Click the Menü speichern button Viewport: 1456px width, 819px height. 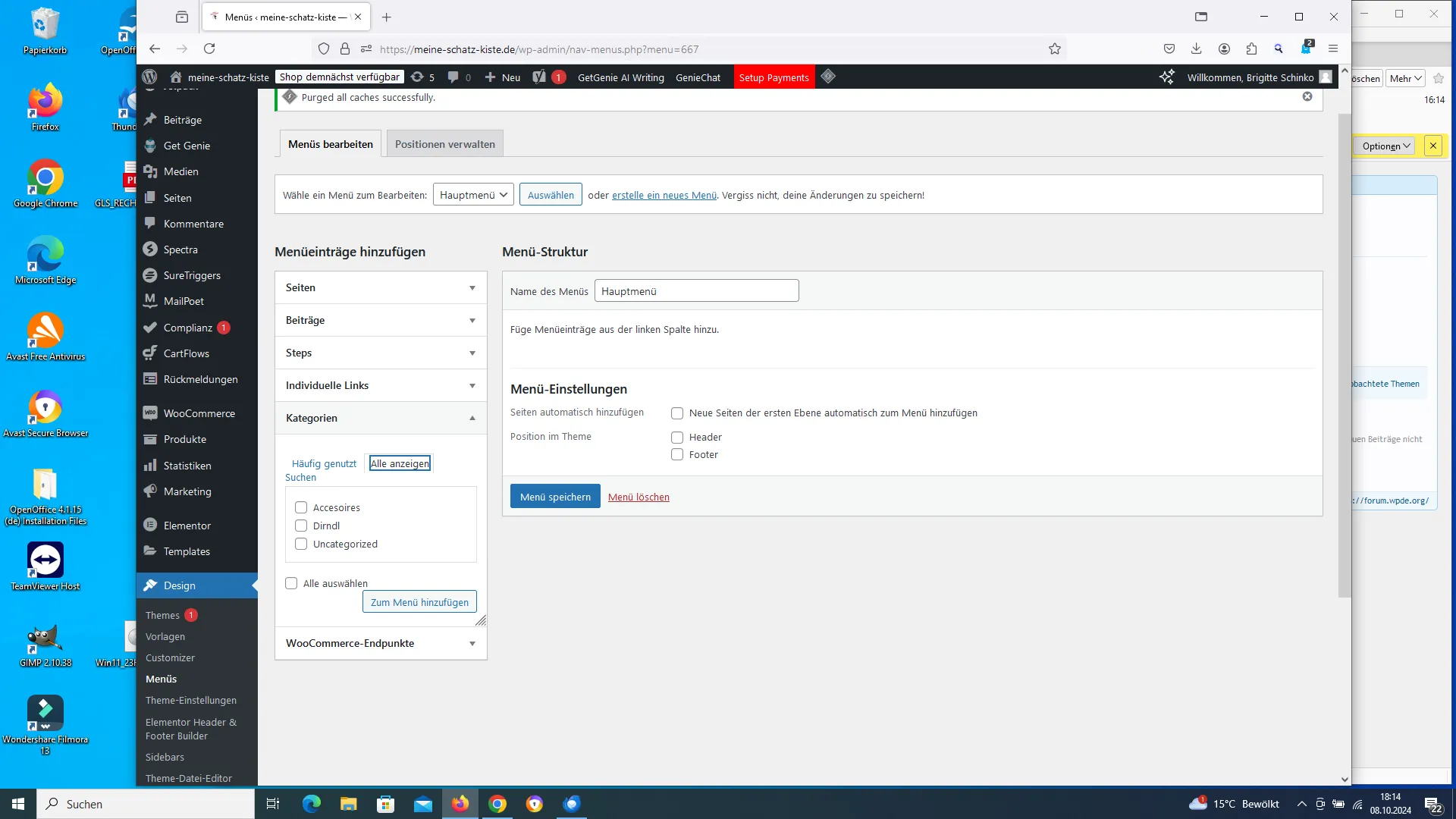pyautogui.click(x=555, y=497)
